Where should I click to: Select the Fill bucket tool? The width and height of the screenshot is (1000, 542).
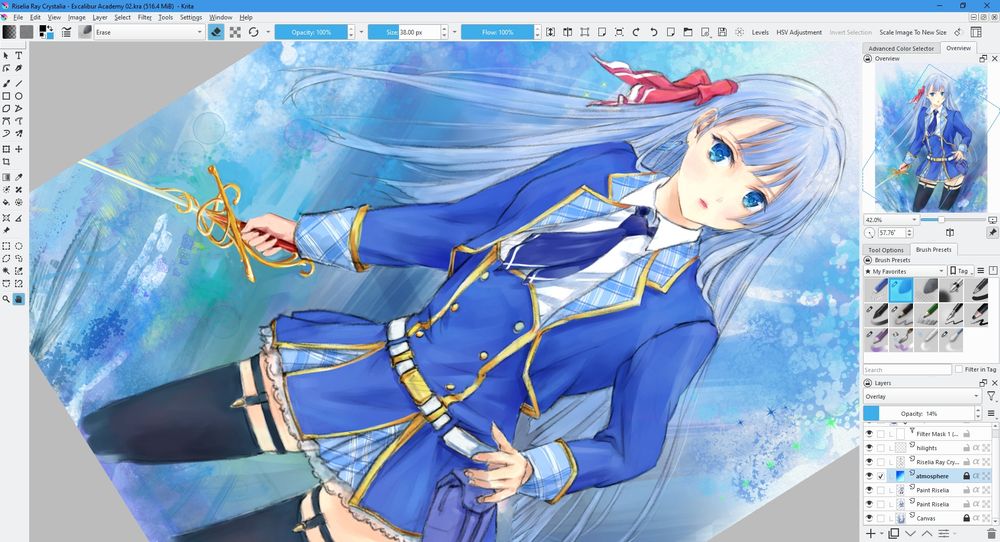tap(6, 203)
